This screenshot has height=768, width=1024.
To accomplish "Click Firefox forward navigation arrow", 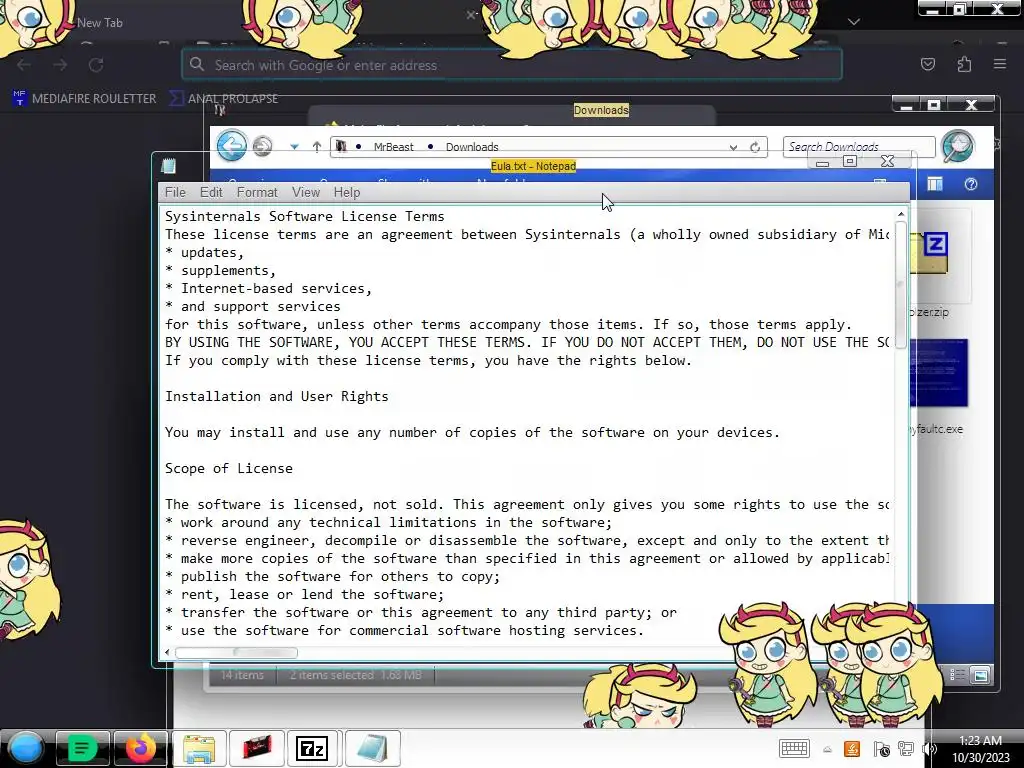I will click(x=60, y=65).
